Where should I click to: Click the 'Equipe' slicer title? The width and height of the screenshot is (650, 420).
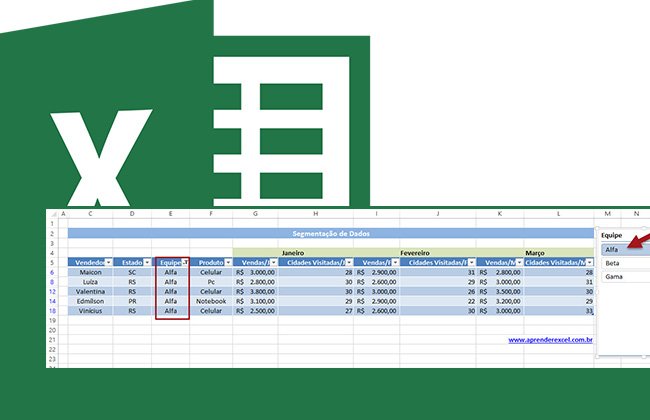pos(611,235)
